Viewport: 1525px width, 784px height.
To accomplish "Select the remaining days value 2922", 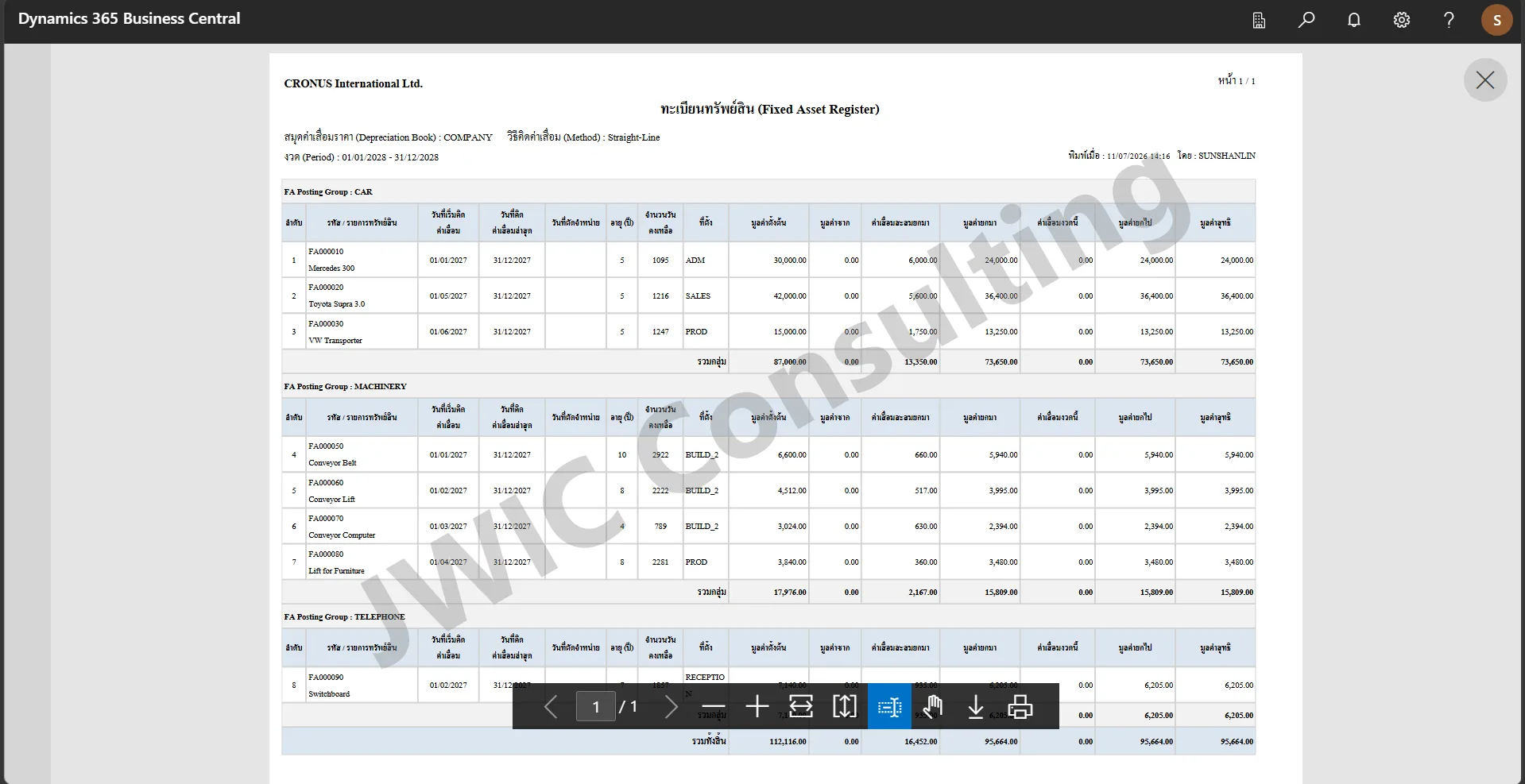I will 660,455.
